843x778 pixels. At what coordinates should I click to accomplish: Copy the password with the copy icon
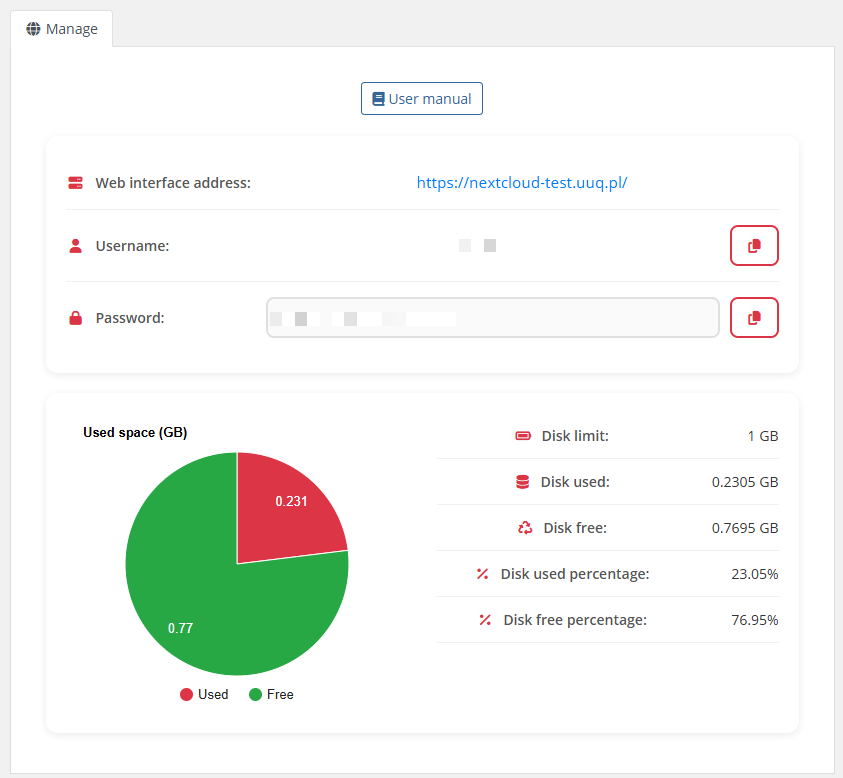click(x=754, y=318)
